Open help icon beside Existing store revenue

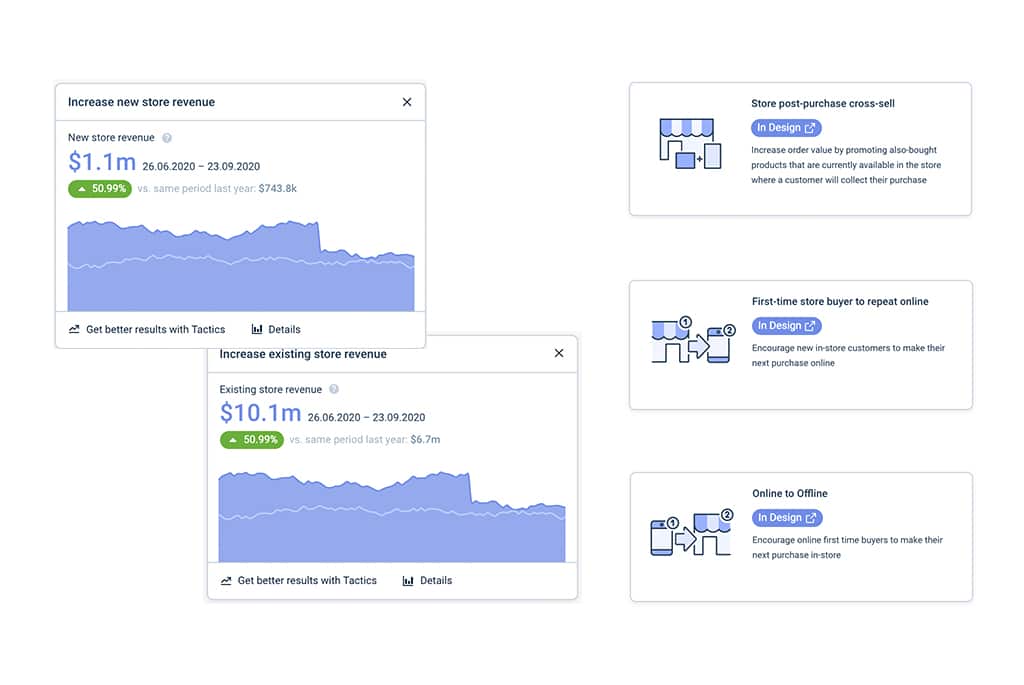click(x=334, y=389)
